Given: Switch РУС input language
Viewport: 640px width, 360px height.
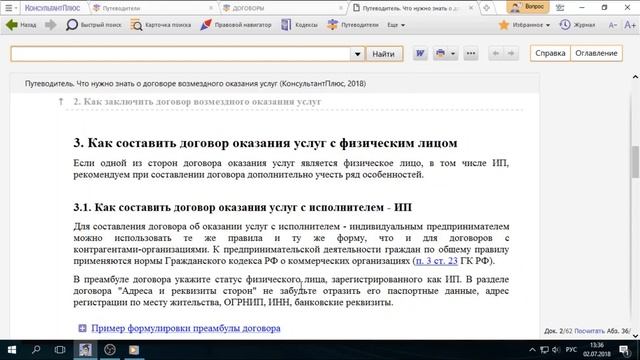Looking at the screenshot, I should coord(571,350).
